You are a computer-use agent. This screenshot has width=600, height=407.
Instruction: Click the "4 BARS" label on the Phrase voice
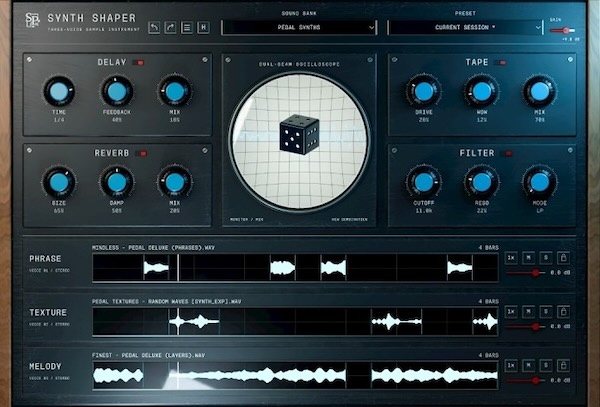point(488,248)
